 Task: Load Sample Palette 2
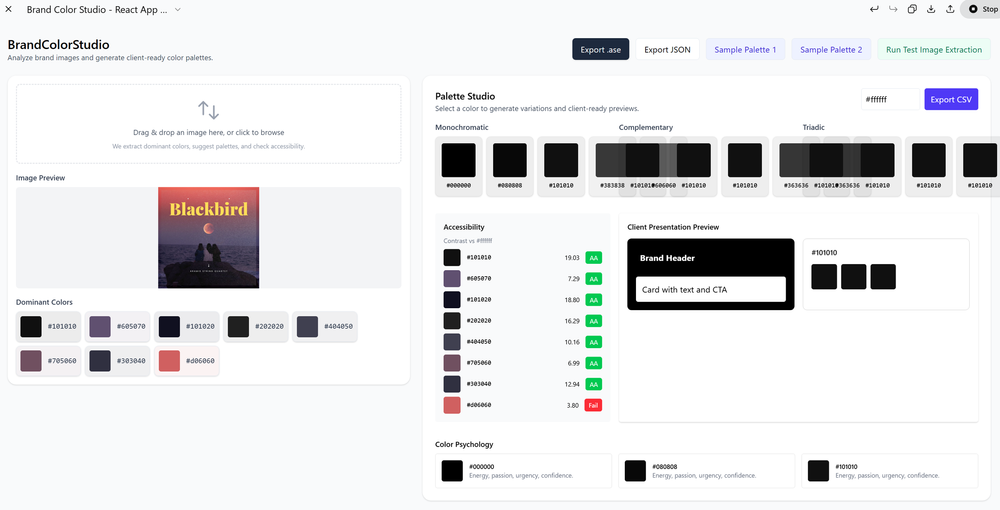(831, 50)
